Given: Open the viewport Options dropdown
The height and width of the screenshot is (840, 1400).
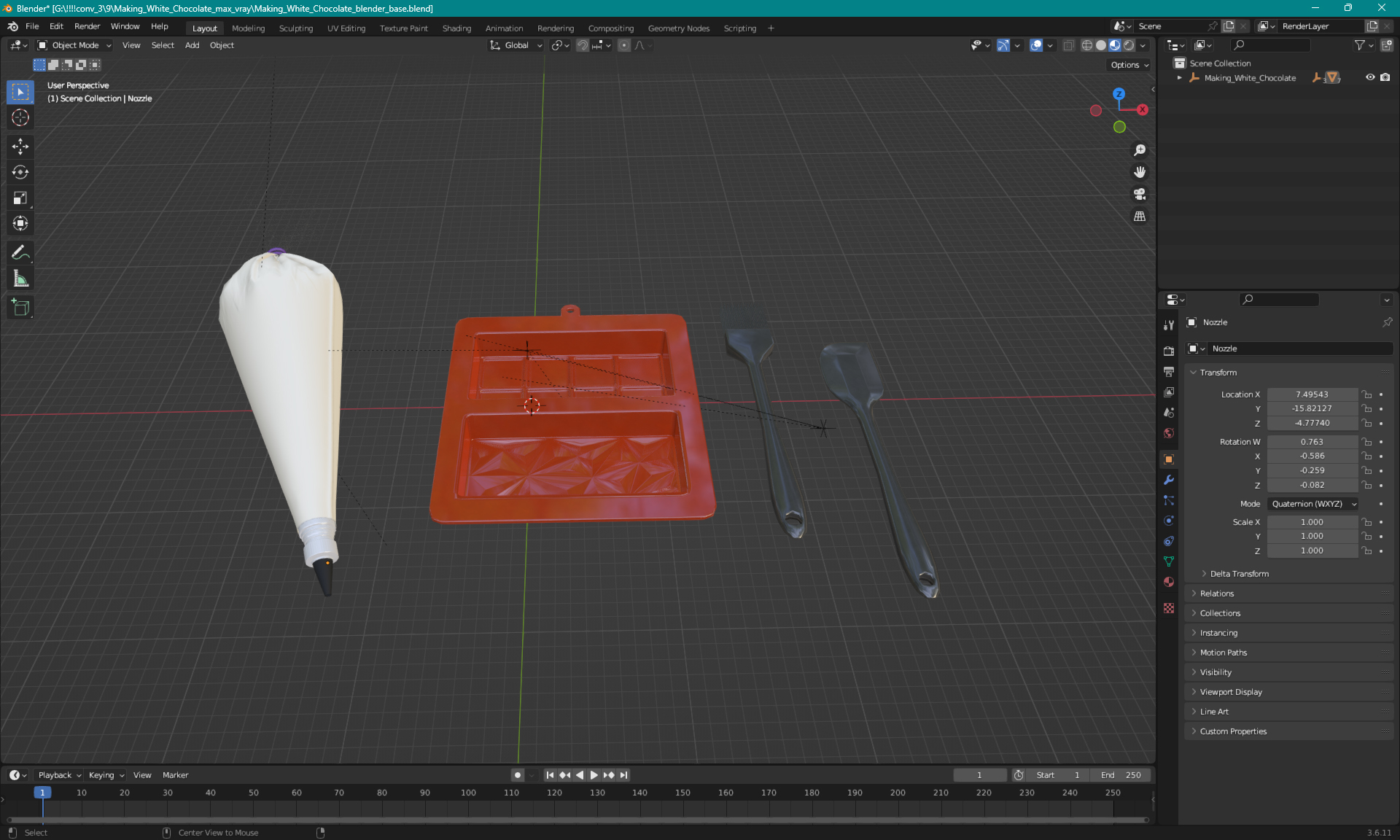Looking at the screenshot, I should pos(1129,65).
